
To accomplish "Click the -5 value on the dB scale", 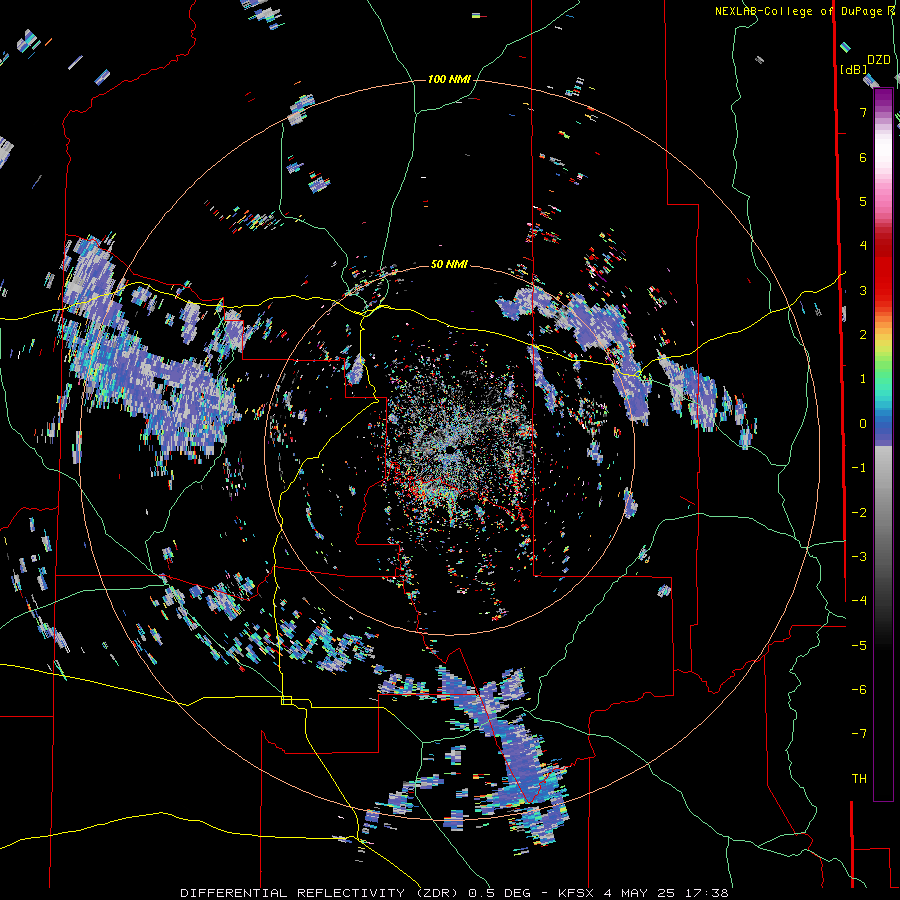I will click(859, 646).
